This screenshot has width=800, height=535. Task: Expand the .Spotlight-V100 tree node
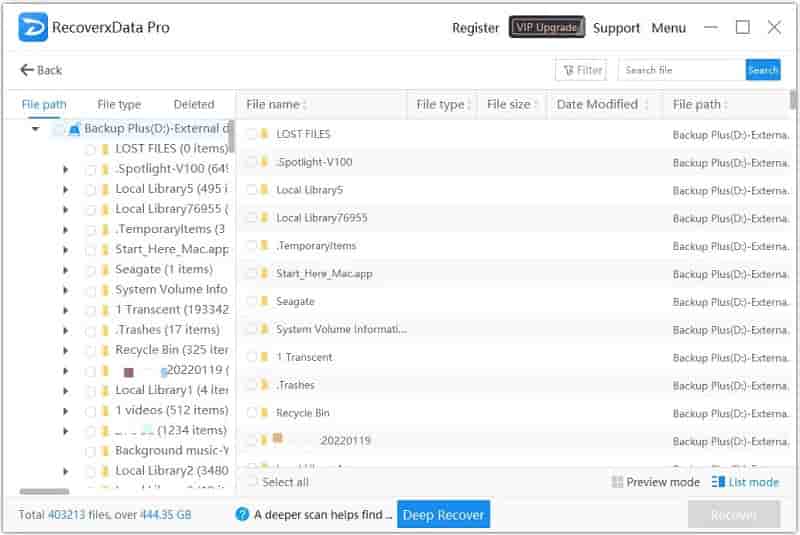pyautogui.click(x=65, y=169)
